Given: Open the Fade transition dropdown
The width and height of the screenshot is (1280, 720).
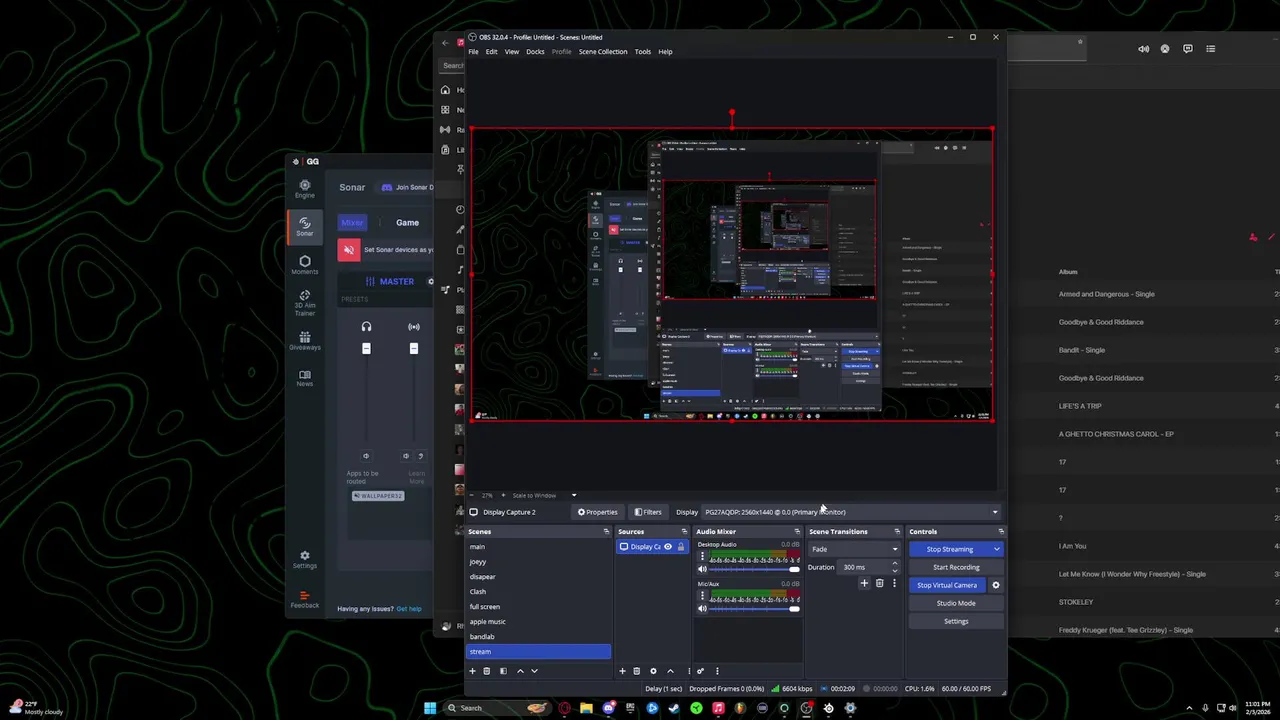Looking at the screenshot, I should (854, 549).
